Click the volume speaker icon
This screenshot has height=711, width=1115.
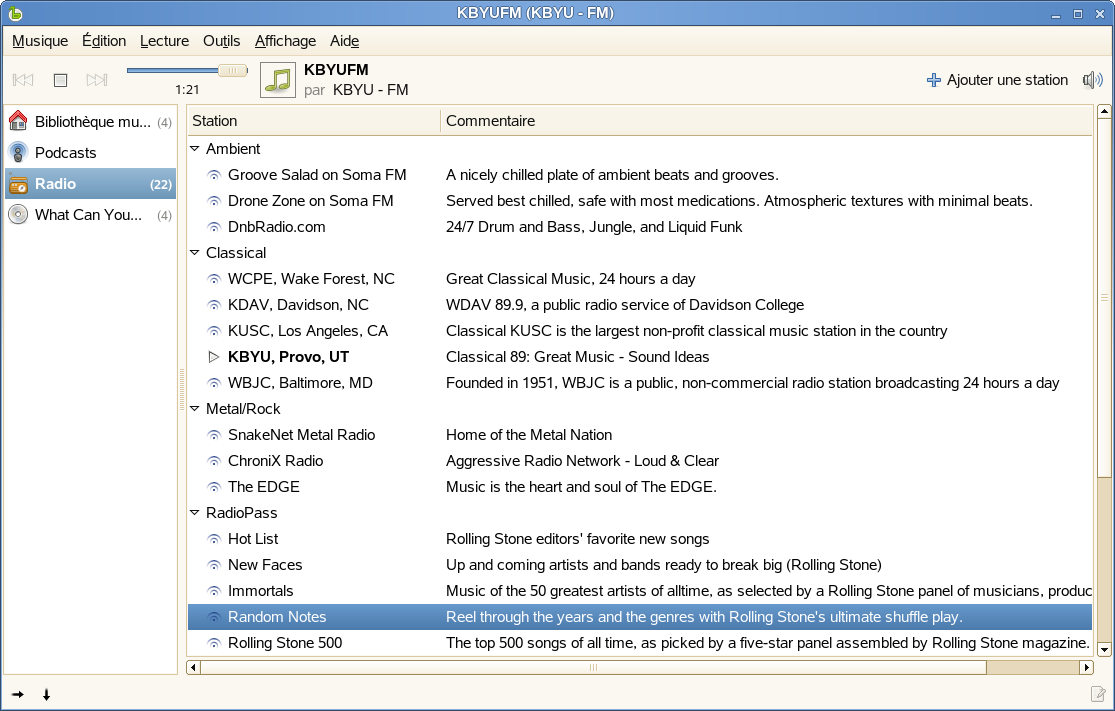(x=1092, y=80)
